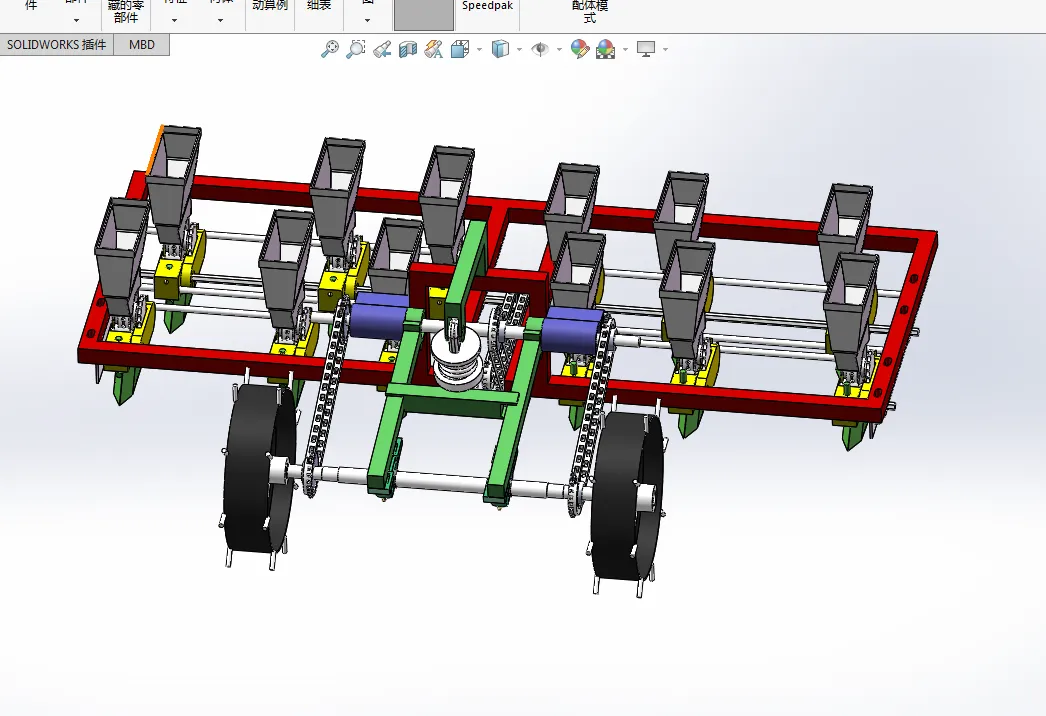Select the left blue cylinder on the shaft
1046x716 pixels.
pyautogui.click(x=377, y=315)
